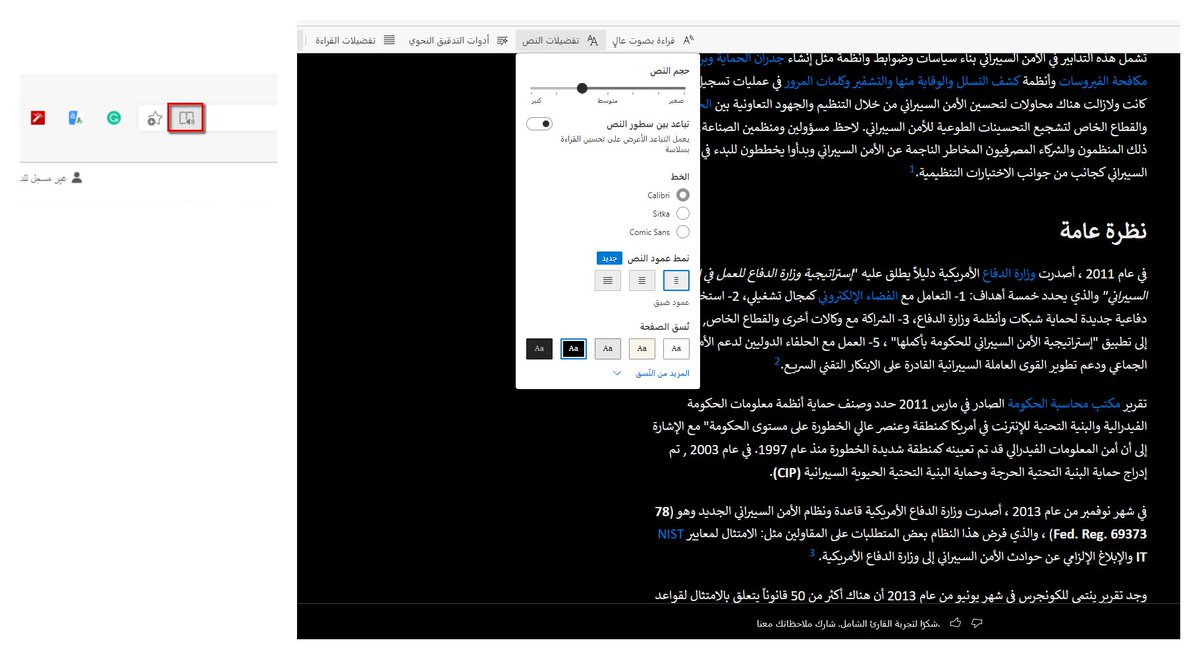Select the black page theme swatch
This screenshot has width=1200, height=659.
574,348
